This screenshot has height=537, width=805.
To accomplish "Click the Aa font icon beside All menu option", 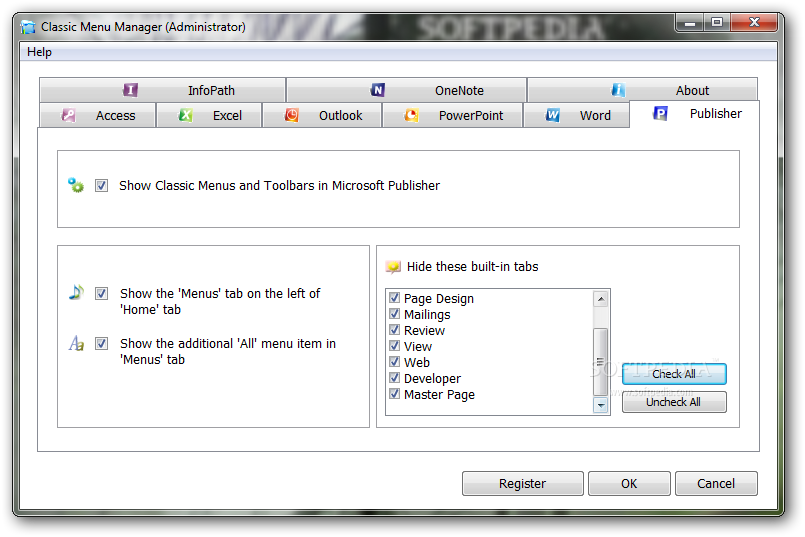I will pyautogui.click(x=76, y=343).
